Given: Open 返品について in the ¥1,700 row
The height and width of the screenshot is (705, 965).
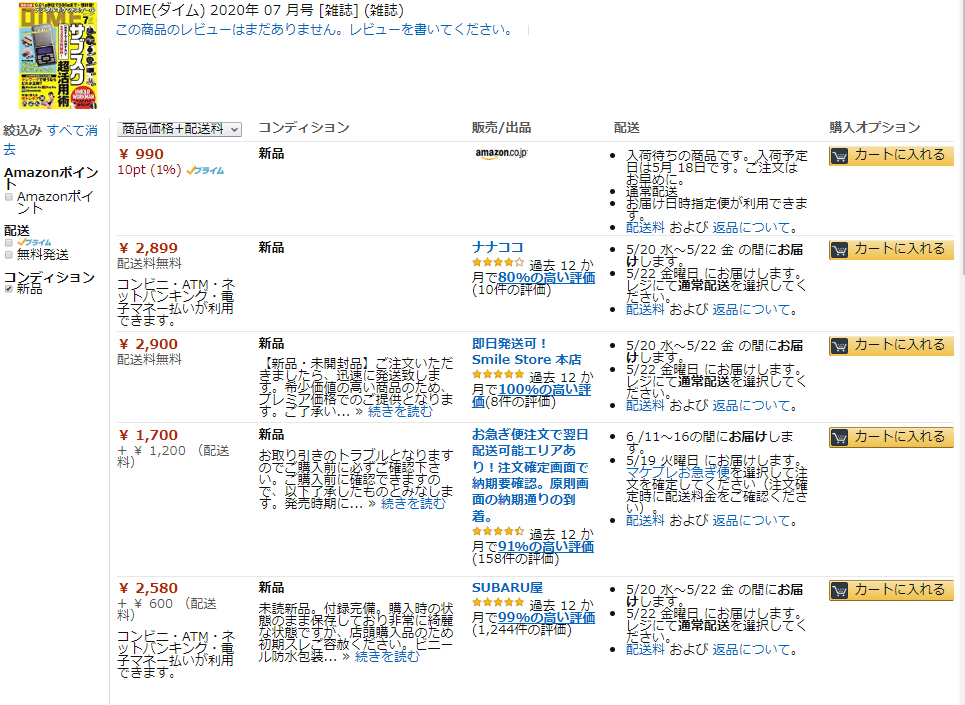Looking at the screenshot, I should 751,520.
